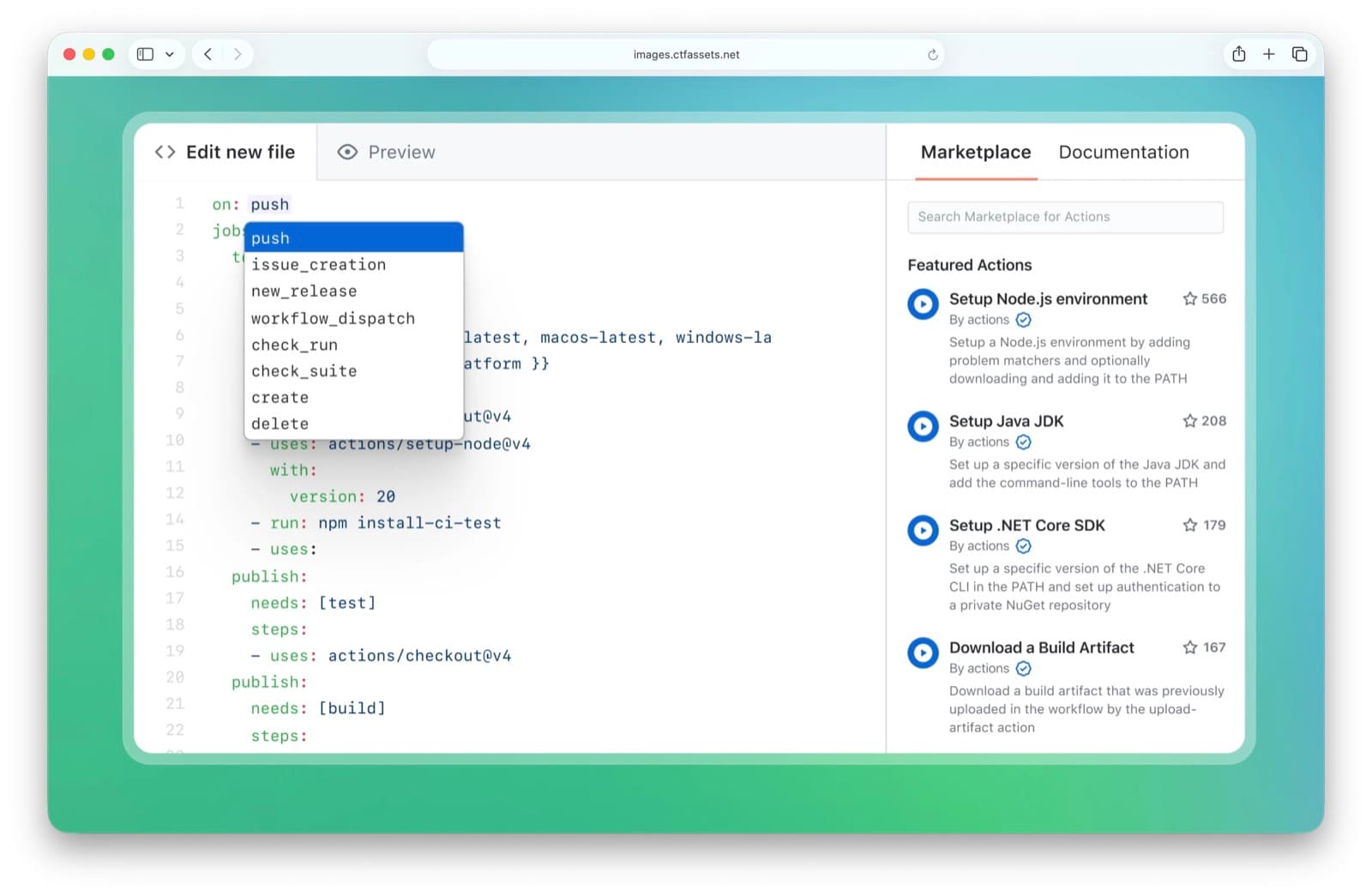The image size is (1372, 896).
Task: Click the Setup Java JDK play icon
Action: tap(923, 426)
